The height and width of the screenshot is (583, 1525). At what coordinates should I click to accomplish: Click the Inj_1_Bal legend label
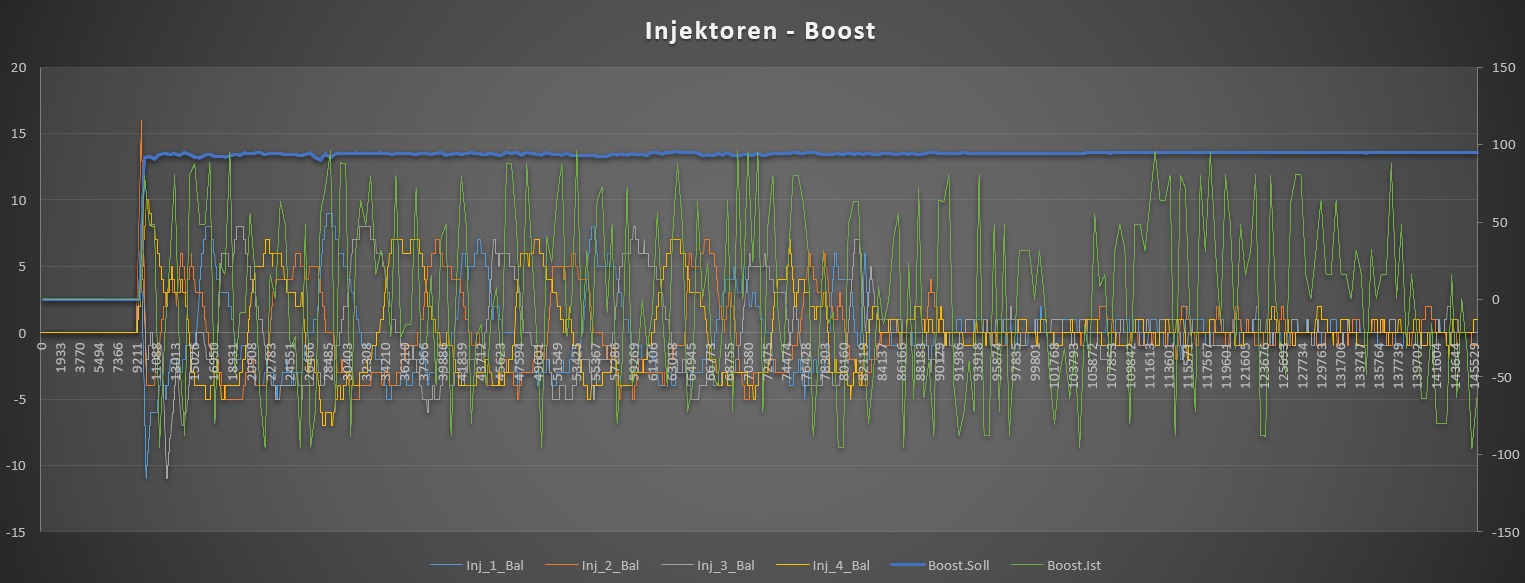[494, 566]
